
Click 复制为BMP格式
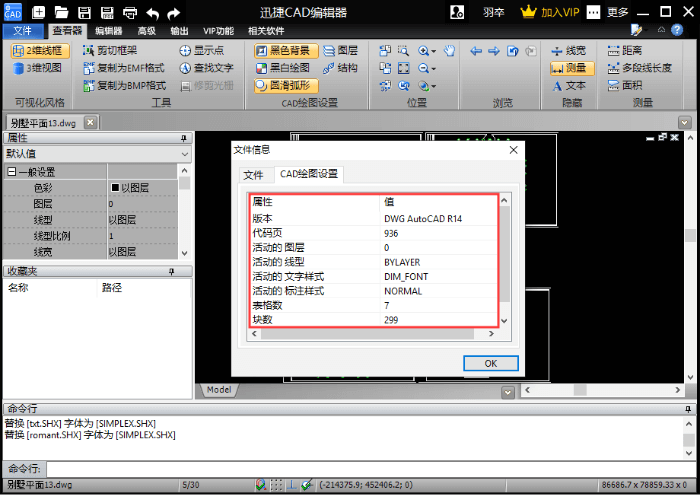125,86
